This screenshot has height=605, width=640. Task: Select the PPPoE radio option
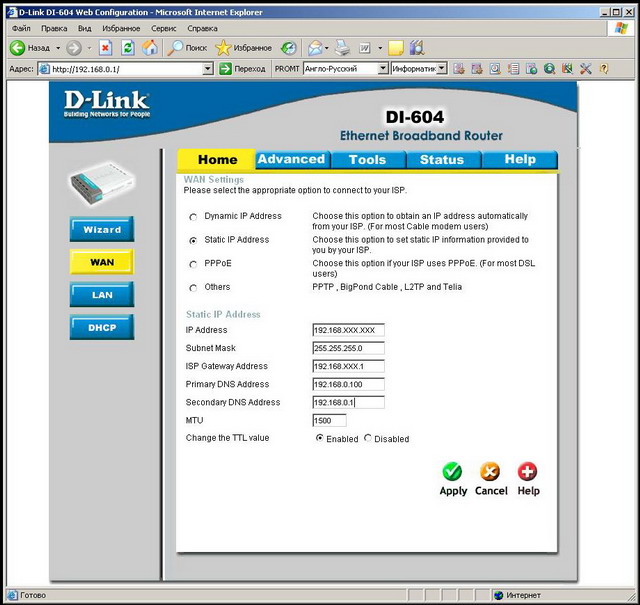(194, 265)
